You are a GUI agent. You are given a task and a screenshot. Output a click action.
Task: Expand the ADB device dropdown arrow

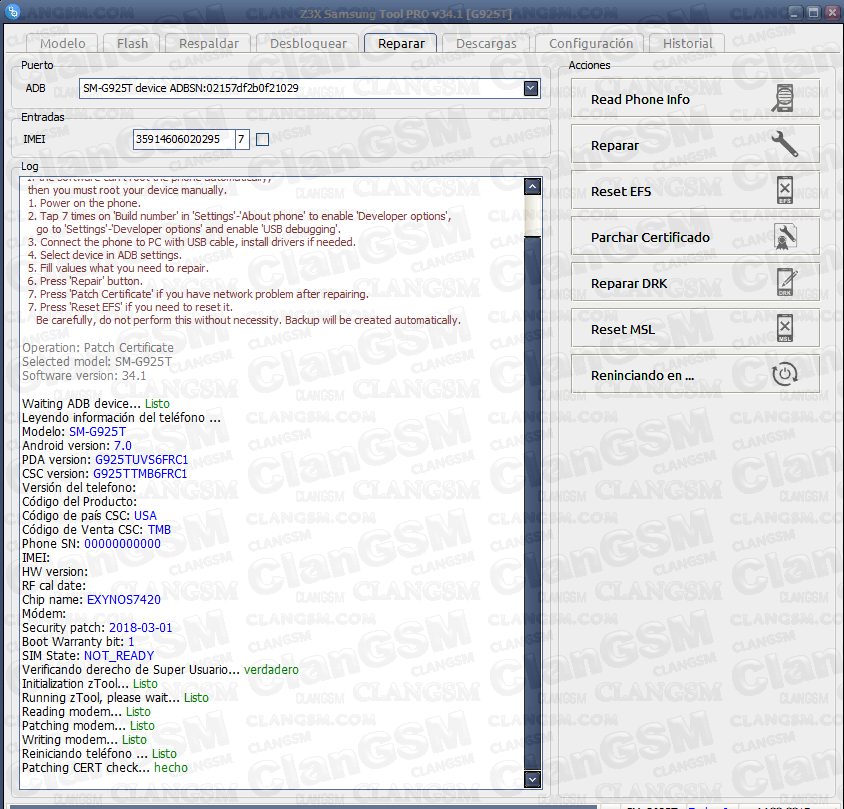531,88
